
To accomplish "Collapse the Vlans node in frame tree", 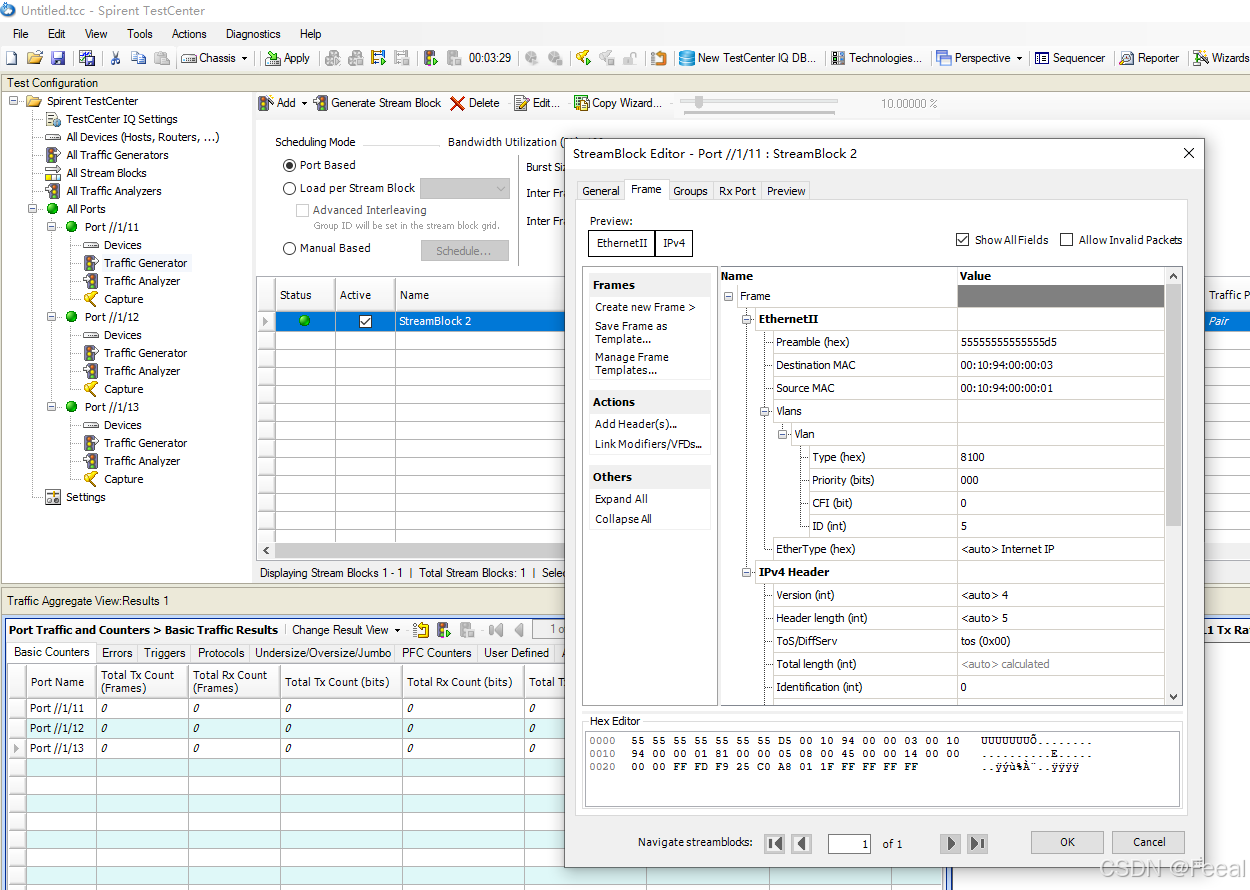I will tap(765, 411).
